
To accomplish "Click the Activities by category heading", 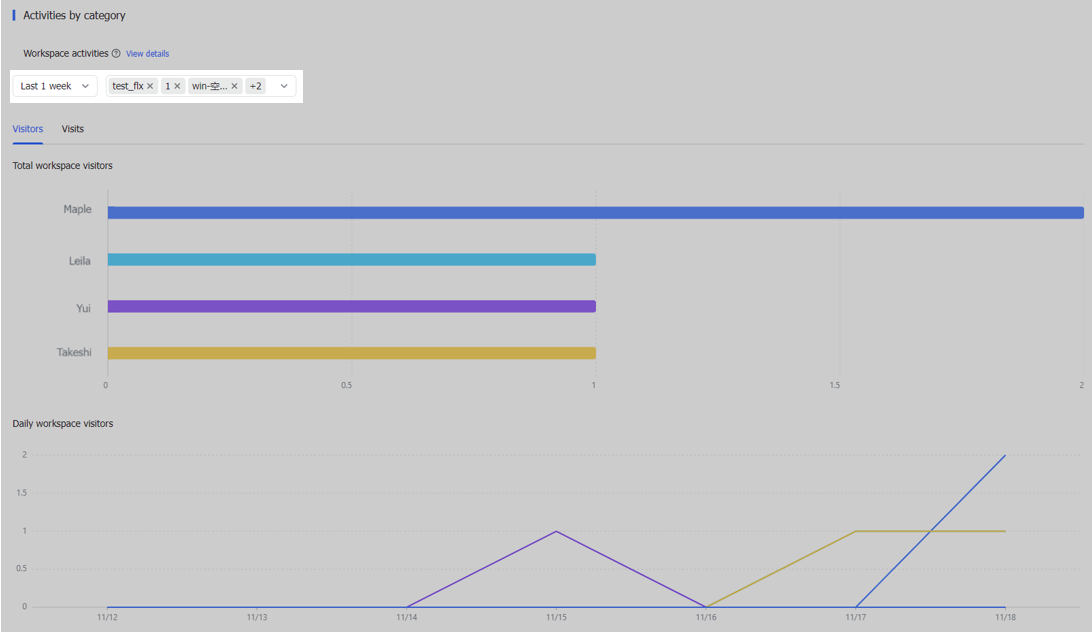I will (74, 16).
